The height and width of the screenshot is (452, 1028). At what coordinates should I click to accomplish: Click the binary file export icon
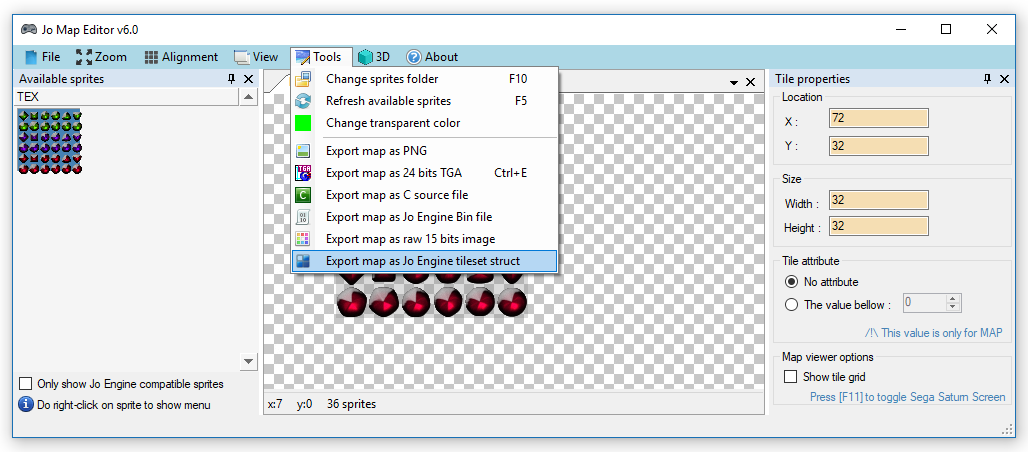click(x=303, y=217)
